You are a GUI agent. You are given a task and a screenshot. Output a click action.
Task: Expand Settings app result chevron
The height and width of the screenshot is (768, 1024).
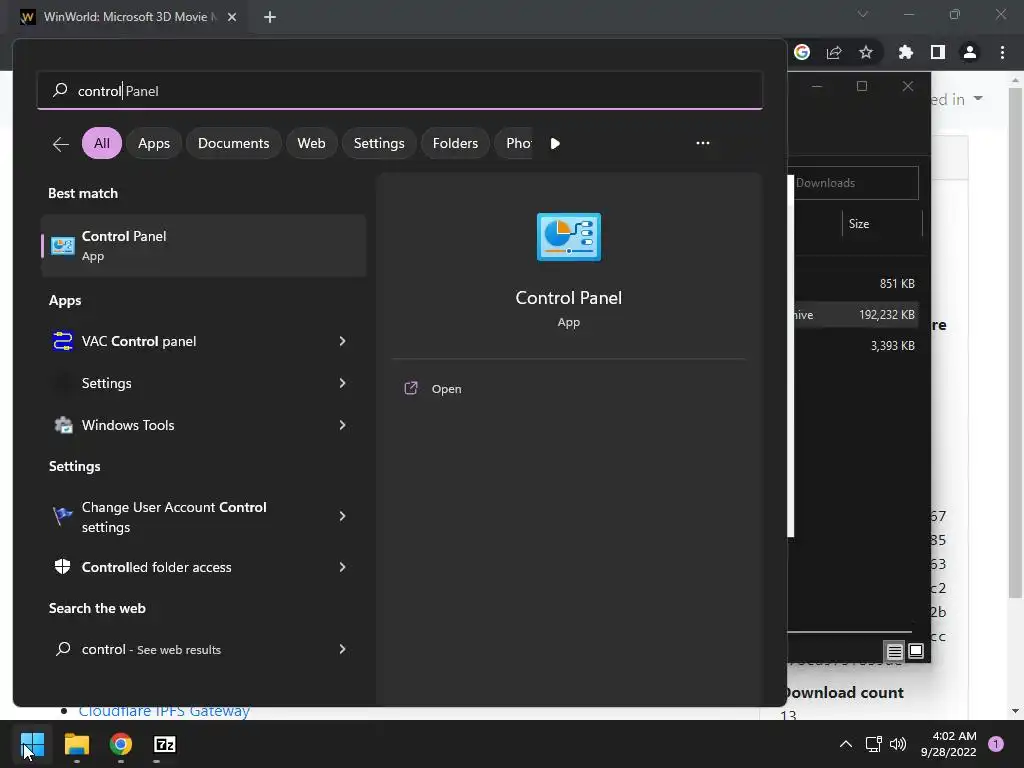342,383
